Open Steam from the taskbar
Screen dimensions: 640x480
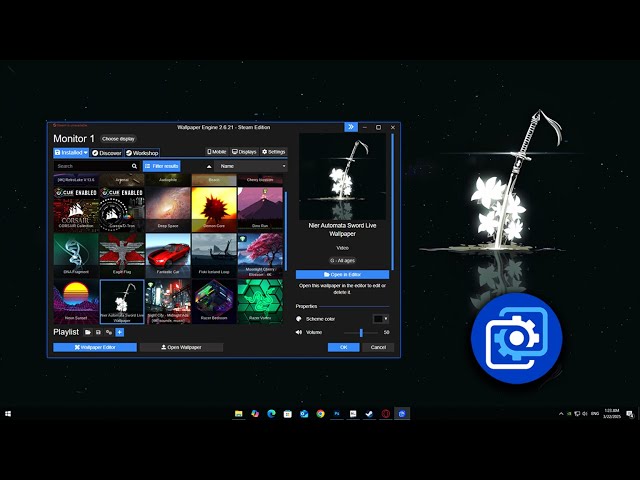coord(369,414)
